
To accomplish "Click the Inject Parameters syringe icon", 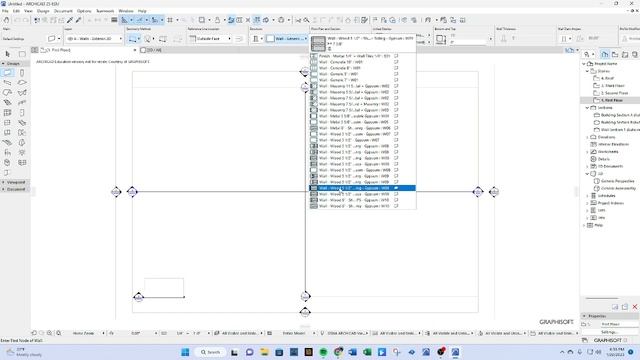I will 78,20.
